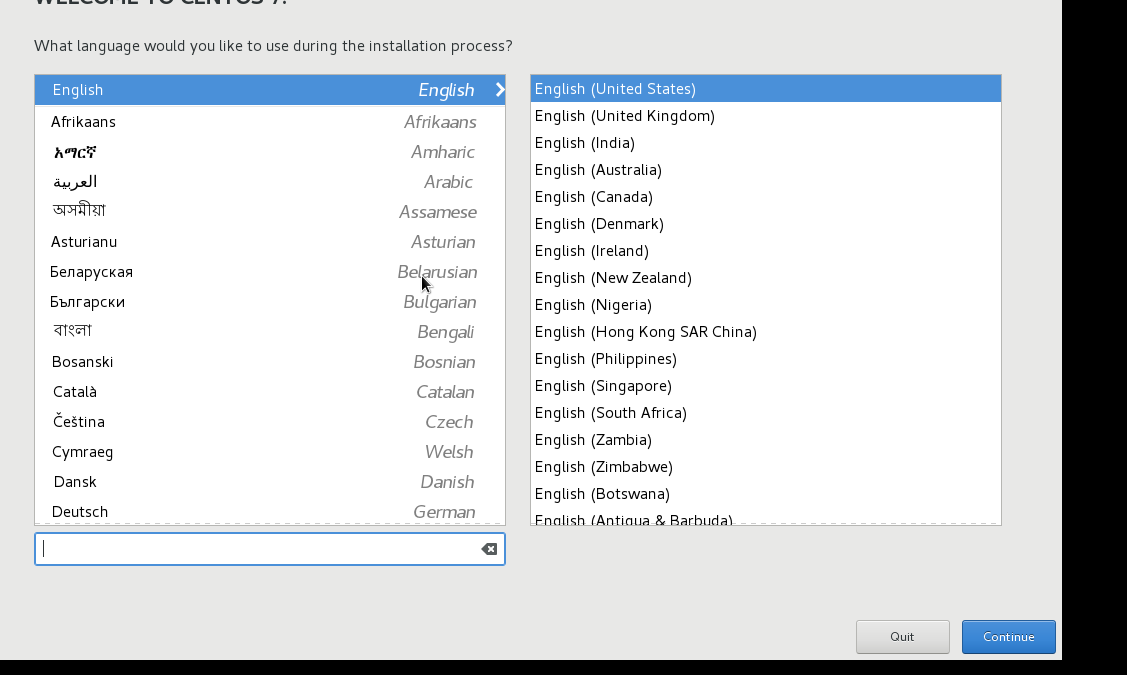Pick Asturianu in the language list

[270, 242]
